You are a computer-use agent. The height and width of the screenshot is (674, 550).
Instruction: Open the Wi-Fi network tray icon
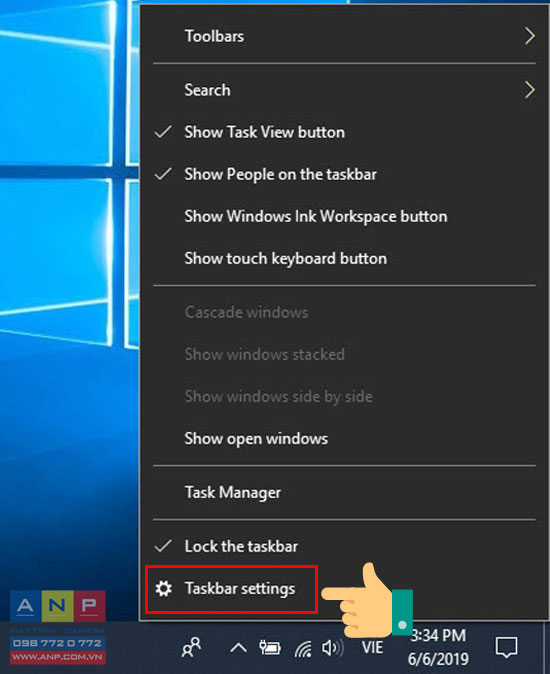tap(303, 648)
